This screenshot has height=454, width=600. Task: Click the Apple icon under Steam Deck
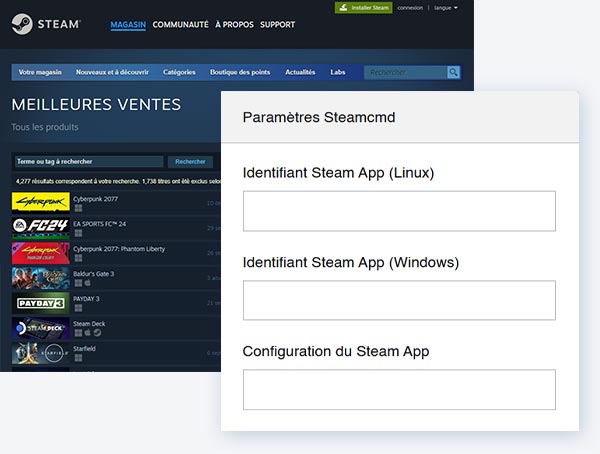coord(88,333)
